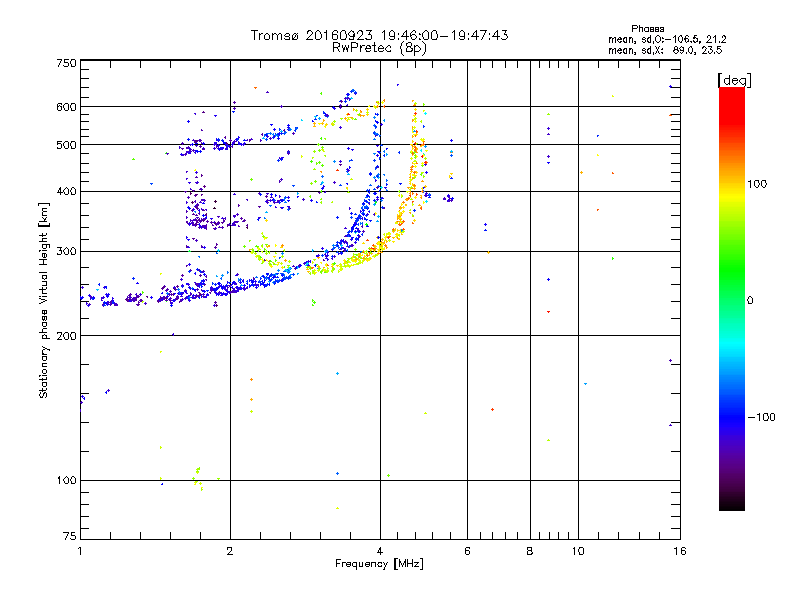Click the '400' y-axis tick label
Screen dimensions: 800x600
coord(66,191)
